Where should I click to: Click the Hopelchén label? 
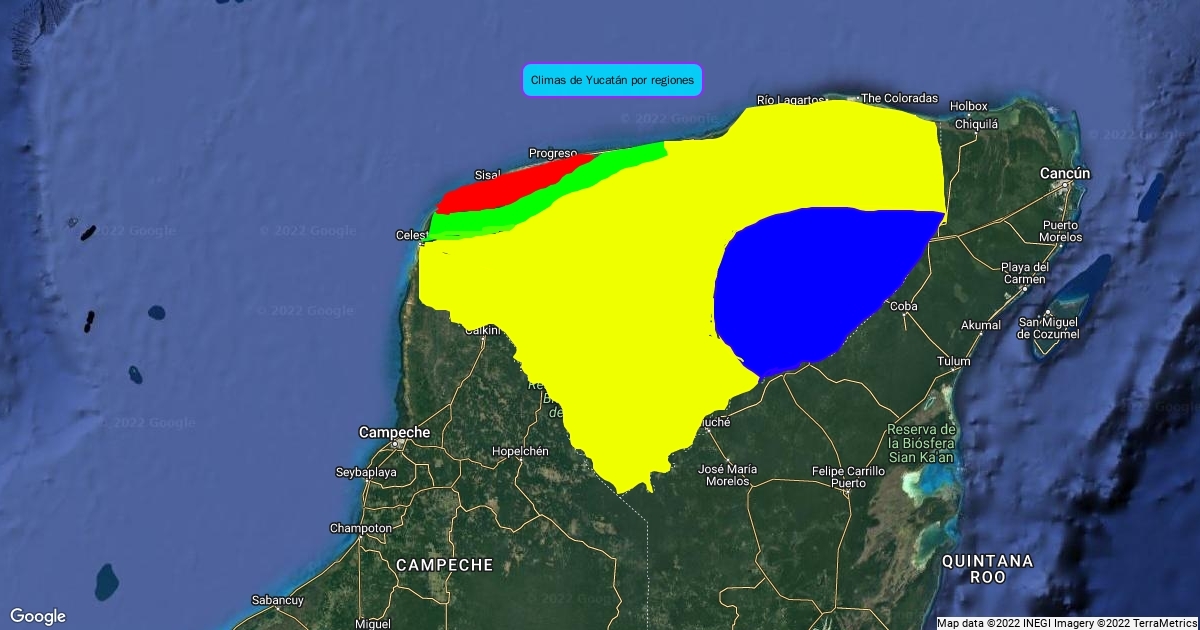pyautogui.click(x=521, y=451)
